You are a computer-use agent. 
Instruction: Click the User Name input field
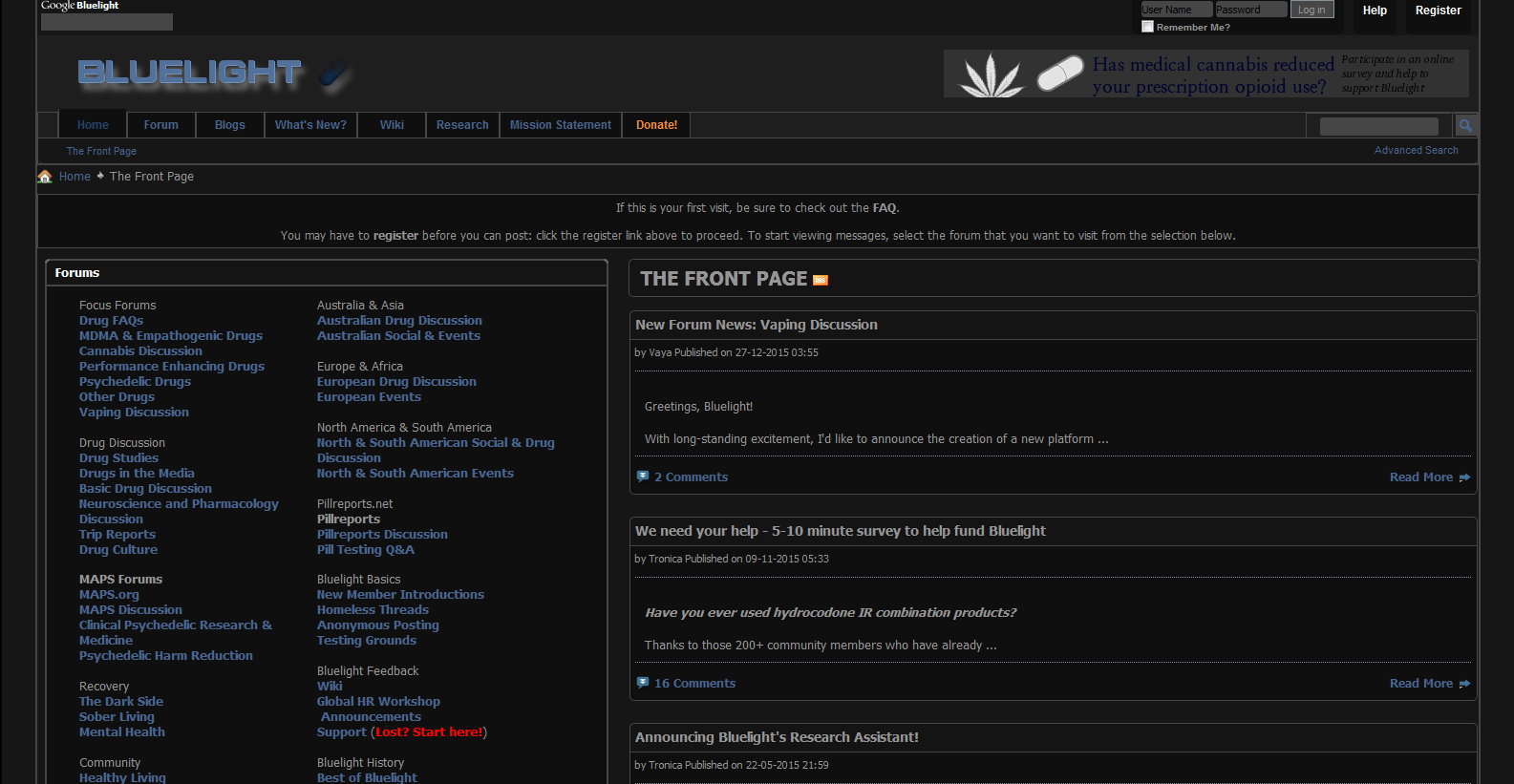pos(1177,10)
